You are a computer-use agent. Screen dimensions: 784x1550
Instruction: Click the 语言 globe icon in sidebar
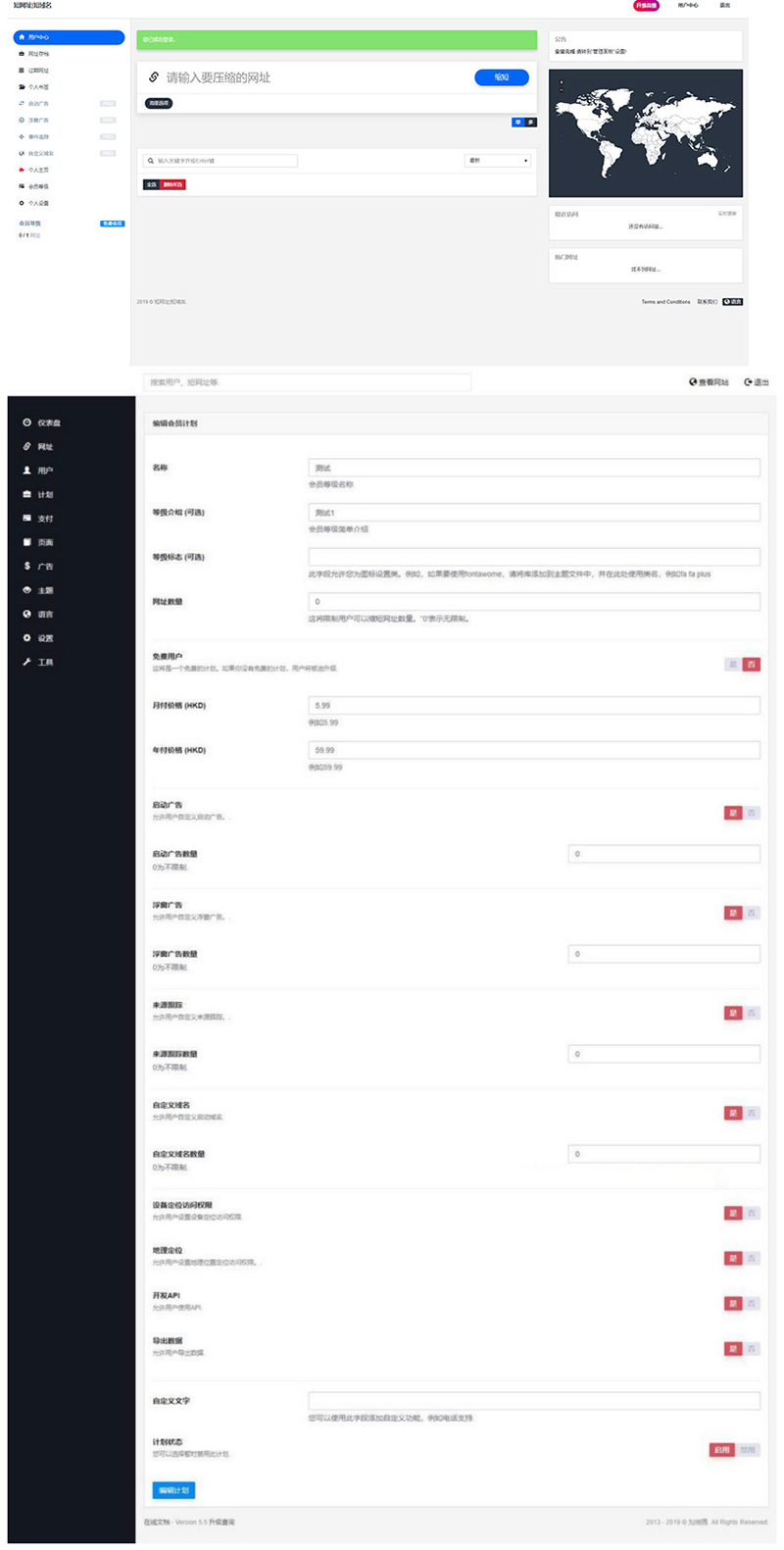click(27, 614)
